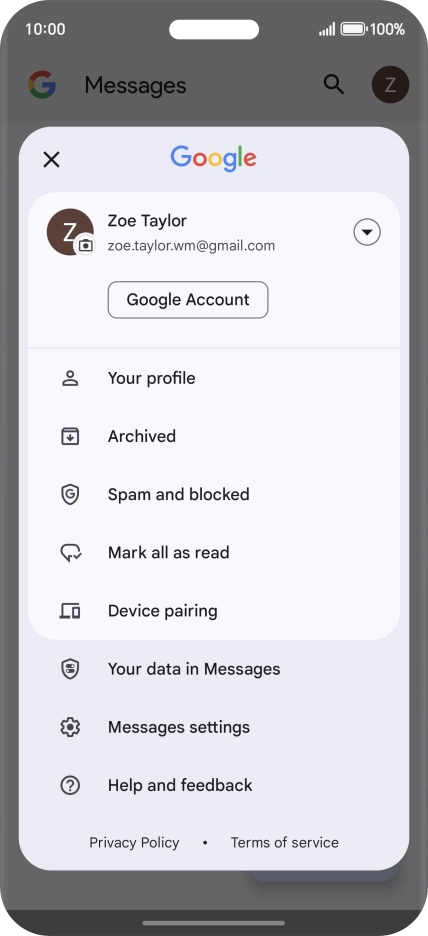The width and height of the screenshot is (428, 936).
Task: Choose Mark all as read
Action: coord(214,553)
